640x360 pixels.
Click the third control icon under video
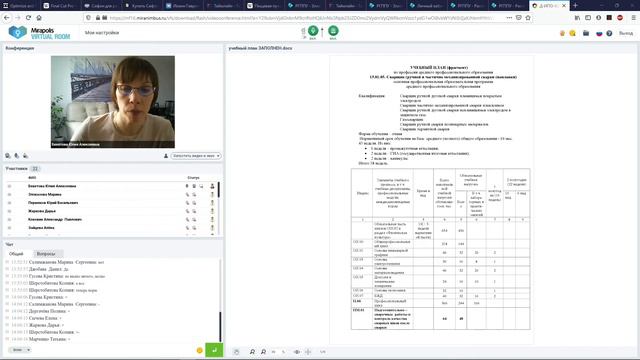click(x=25, y=156)
